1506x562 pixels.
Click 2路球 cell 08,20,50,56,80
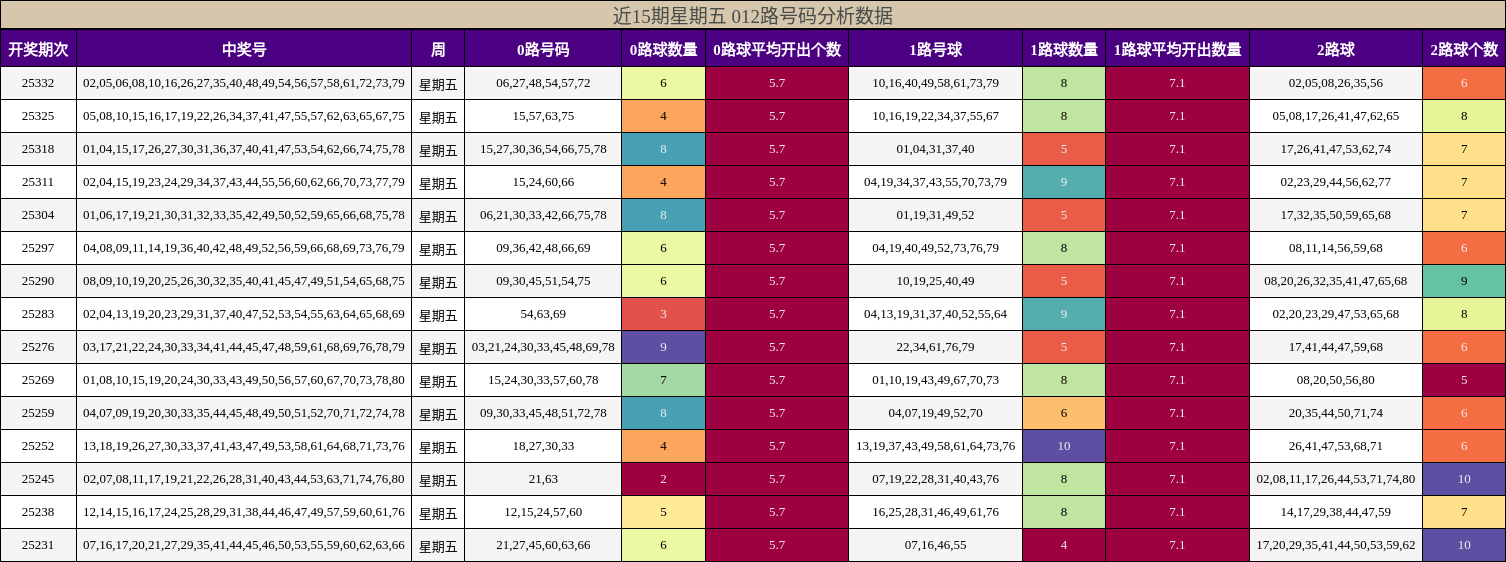(1336, 380)
